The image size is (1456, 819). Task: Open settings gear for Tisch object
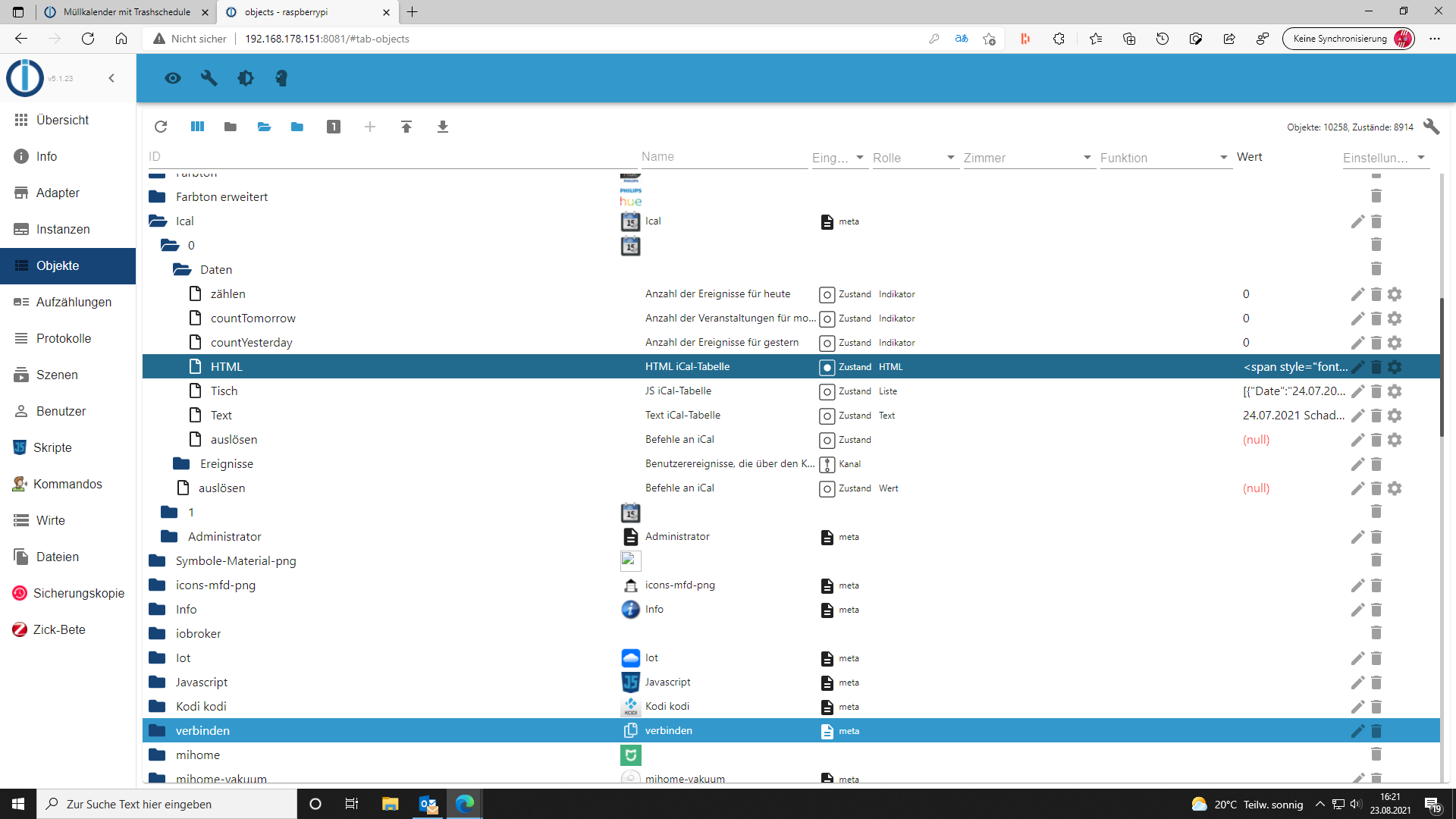tap(1395, 391)
